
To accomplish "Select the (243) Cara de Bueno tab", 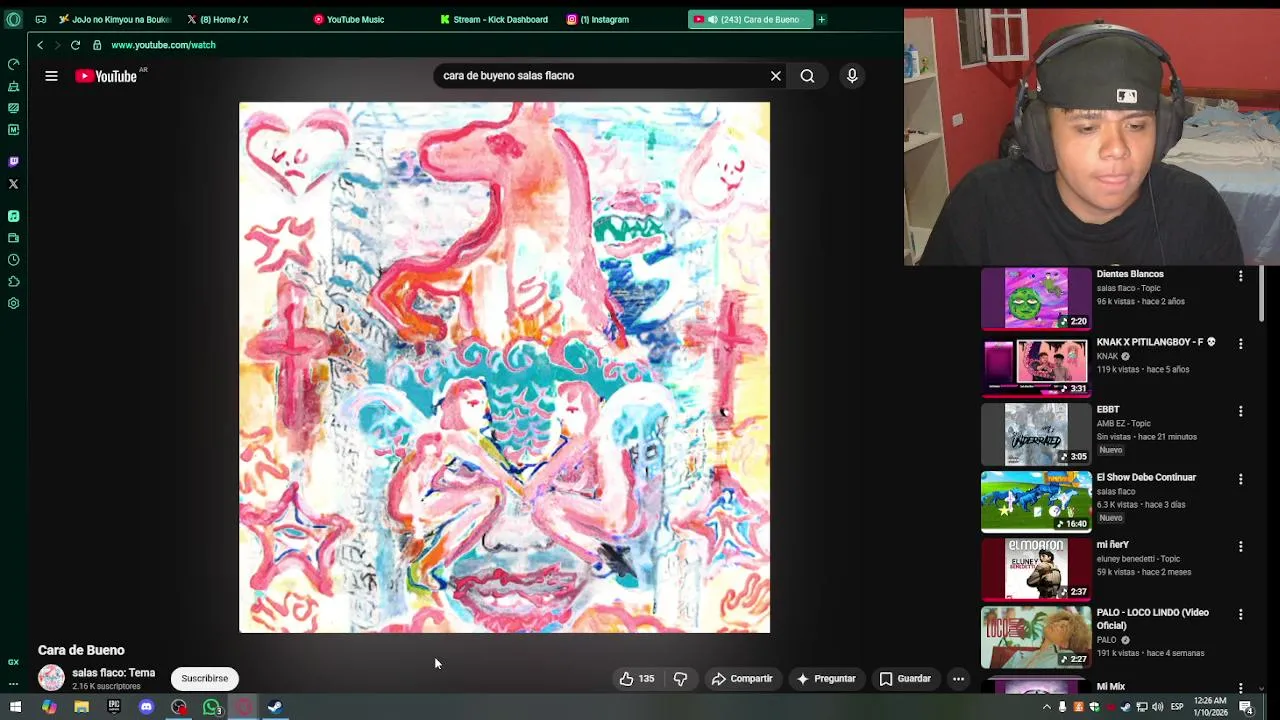I will point(750,19).
